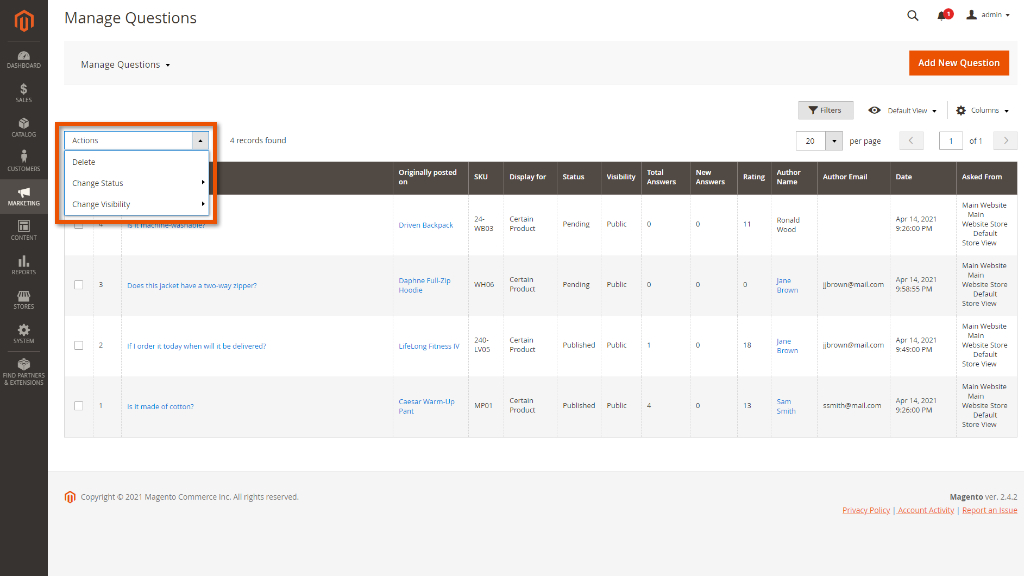Click the current page number field
Screen dimensions: 1024x576
click(x=951, y=140)
